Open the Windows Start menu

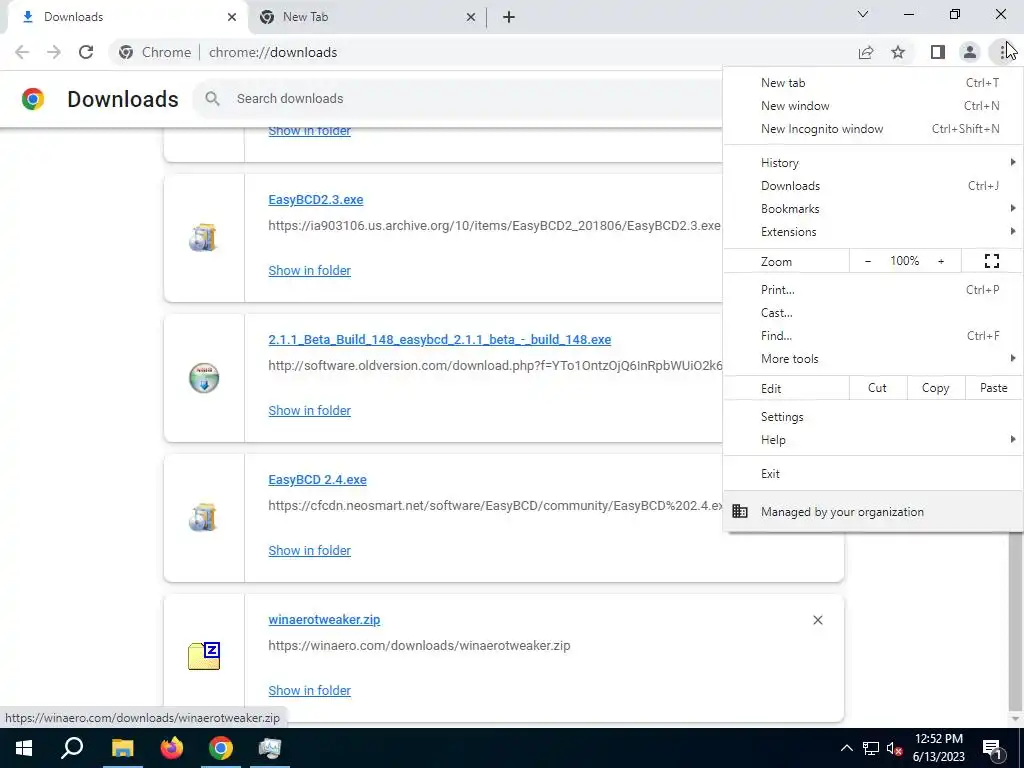[x=24, y=748]
